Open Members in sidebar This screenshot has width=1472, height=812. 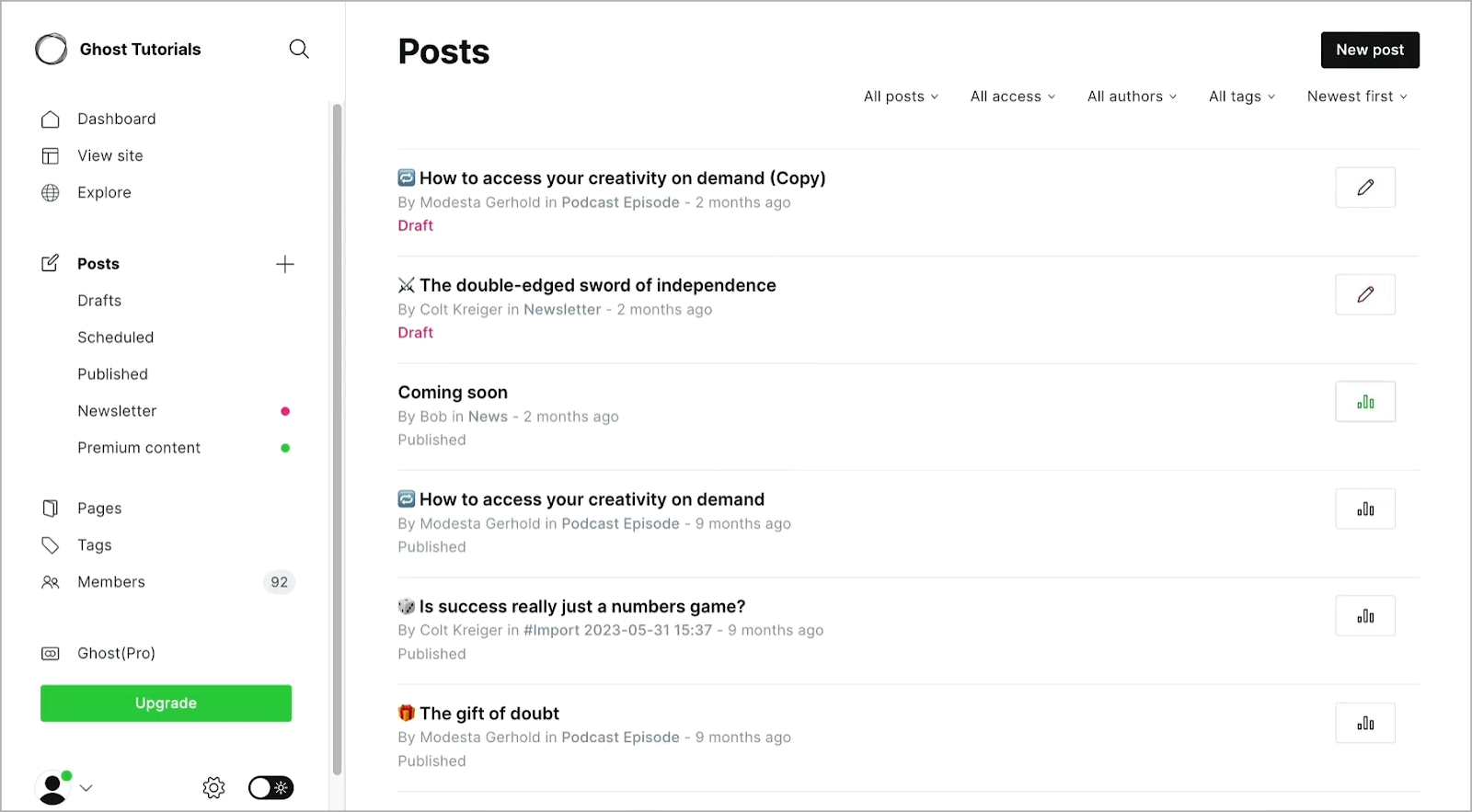[111, 582]
